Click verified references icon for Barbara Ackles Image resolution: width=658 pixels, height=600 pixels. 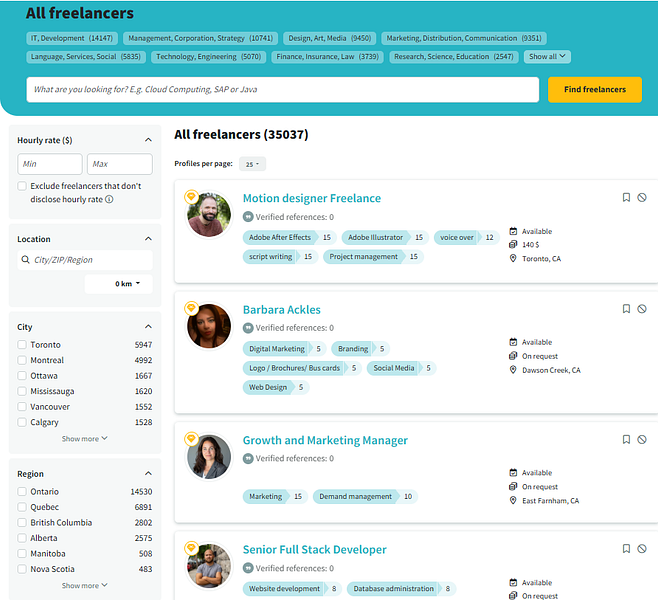point(248,328)
